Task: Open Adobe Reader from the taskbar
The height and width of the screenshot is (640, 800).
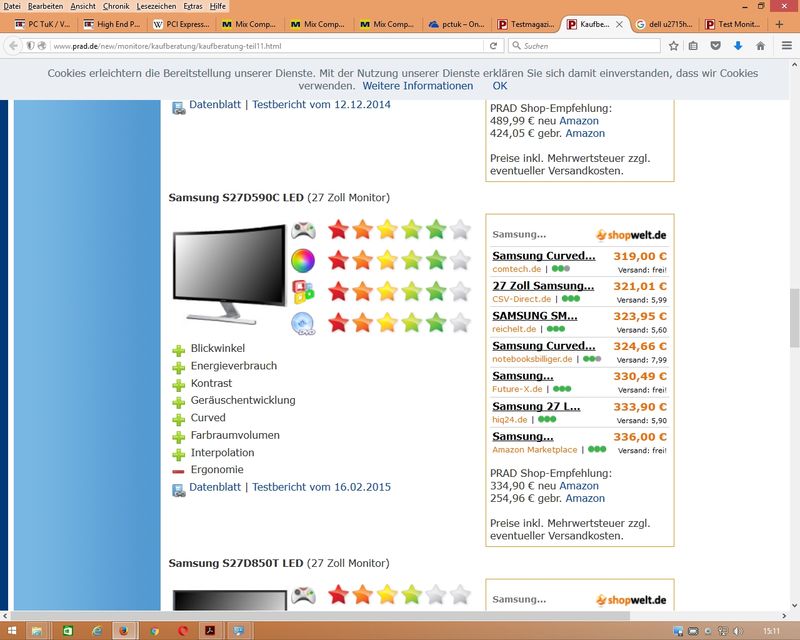Action: point(210,631)
